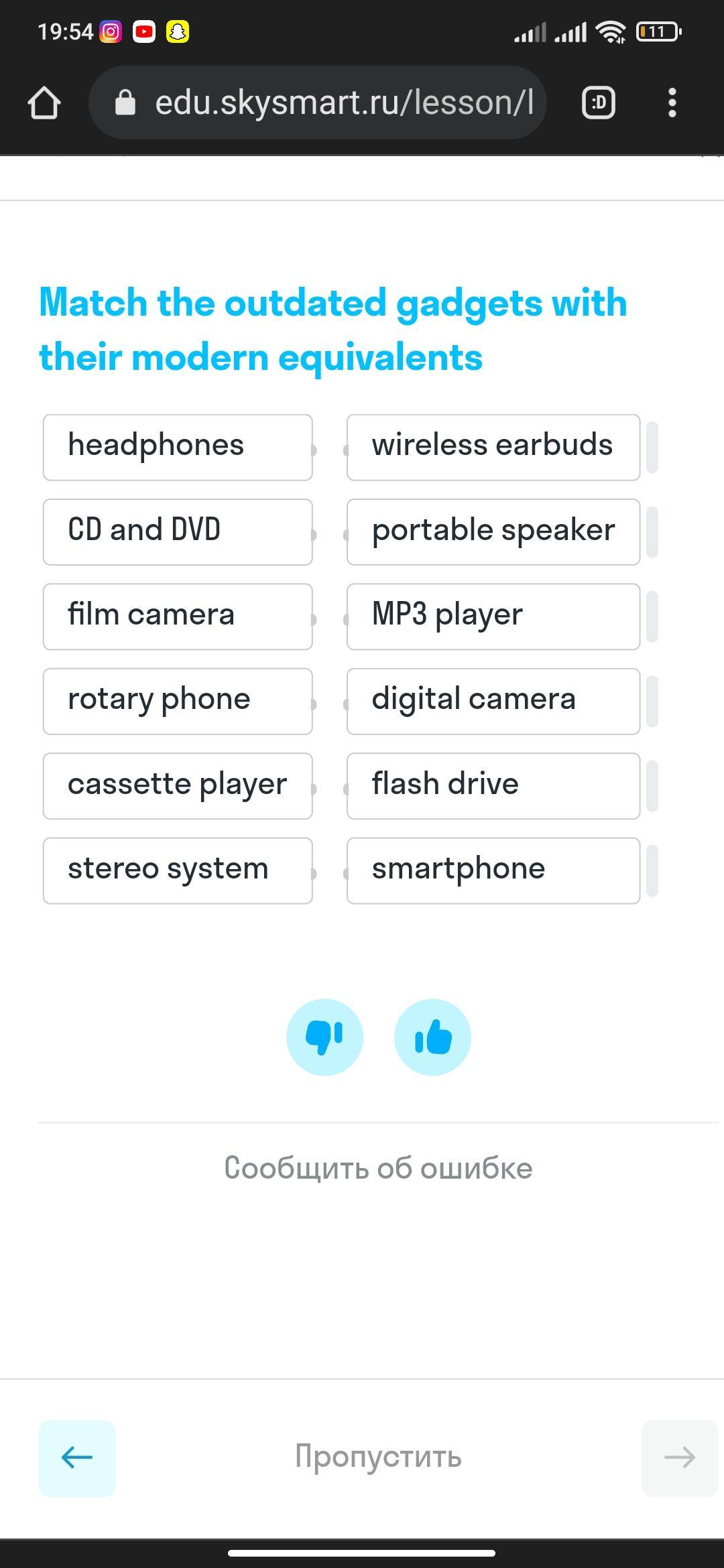The height and width of the screenshot is (1568, 724).
Task: Go forward with the right arrow button
Action: [678, 1457]
